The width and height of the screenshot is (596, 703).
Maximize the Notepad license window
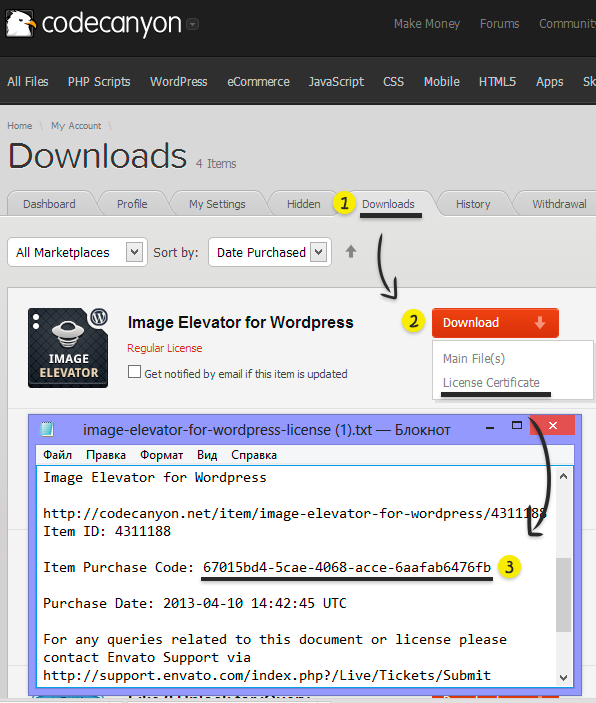[x=517, y=425]
